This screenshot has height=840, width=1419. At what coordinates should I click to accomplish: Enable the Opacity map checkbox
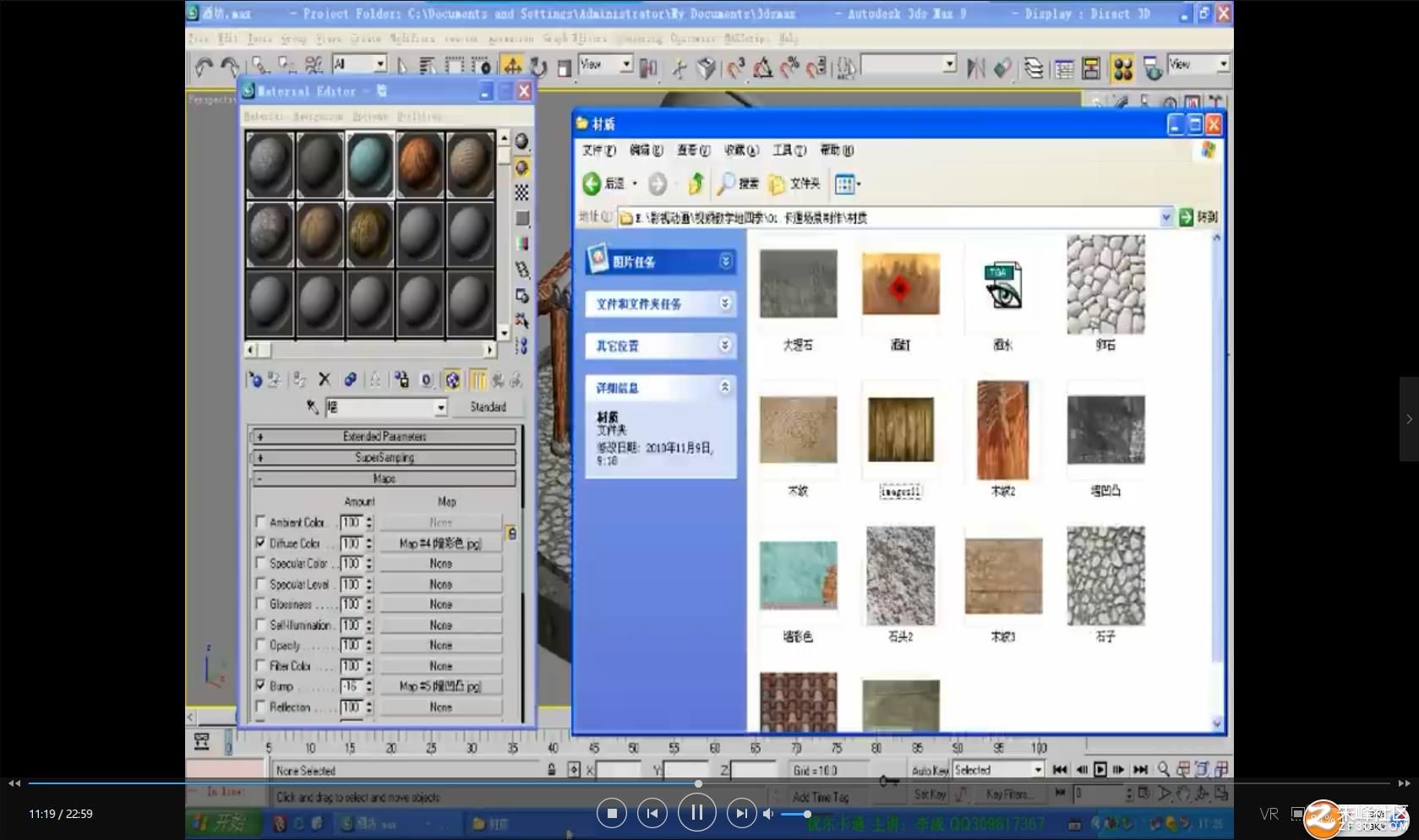pyautogui.click(x=260, y=645)
